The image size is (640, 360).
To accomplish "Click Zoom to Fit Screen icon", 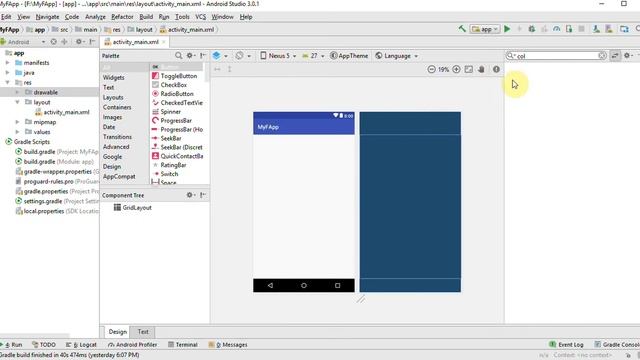I will coord(469,69).
